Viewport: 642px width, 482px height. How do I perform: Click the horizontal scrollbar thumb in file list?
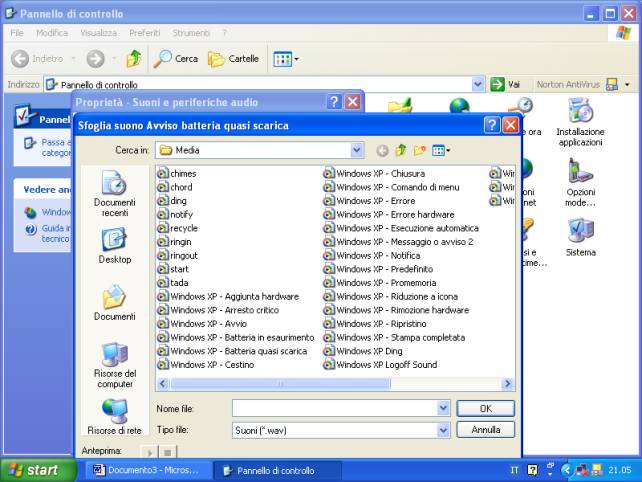tap(280, 384)
